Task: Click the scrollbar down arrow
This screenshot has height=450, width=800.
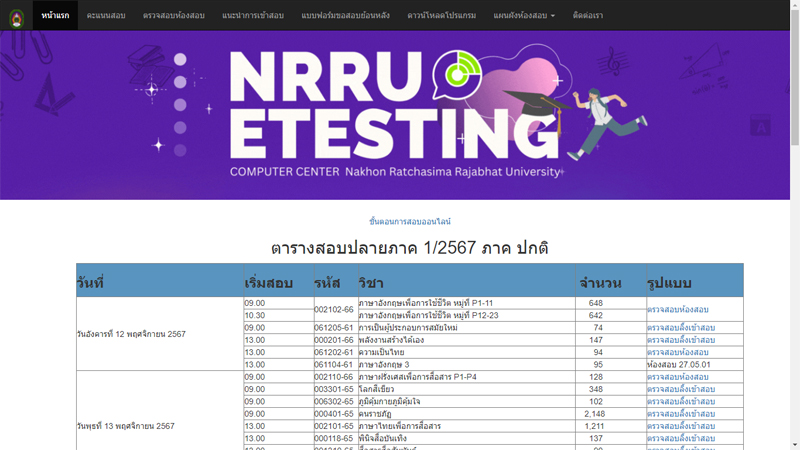Action: (x=794, y=444)
